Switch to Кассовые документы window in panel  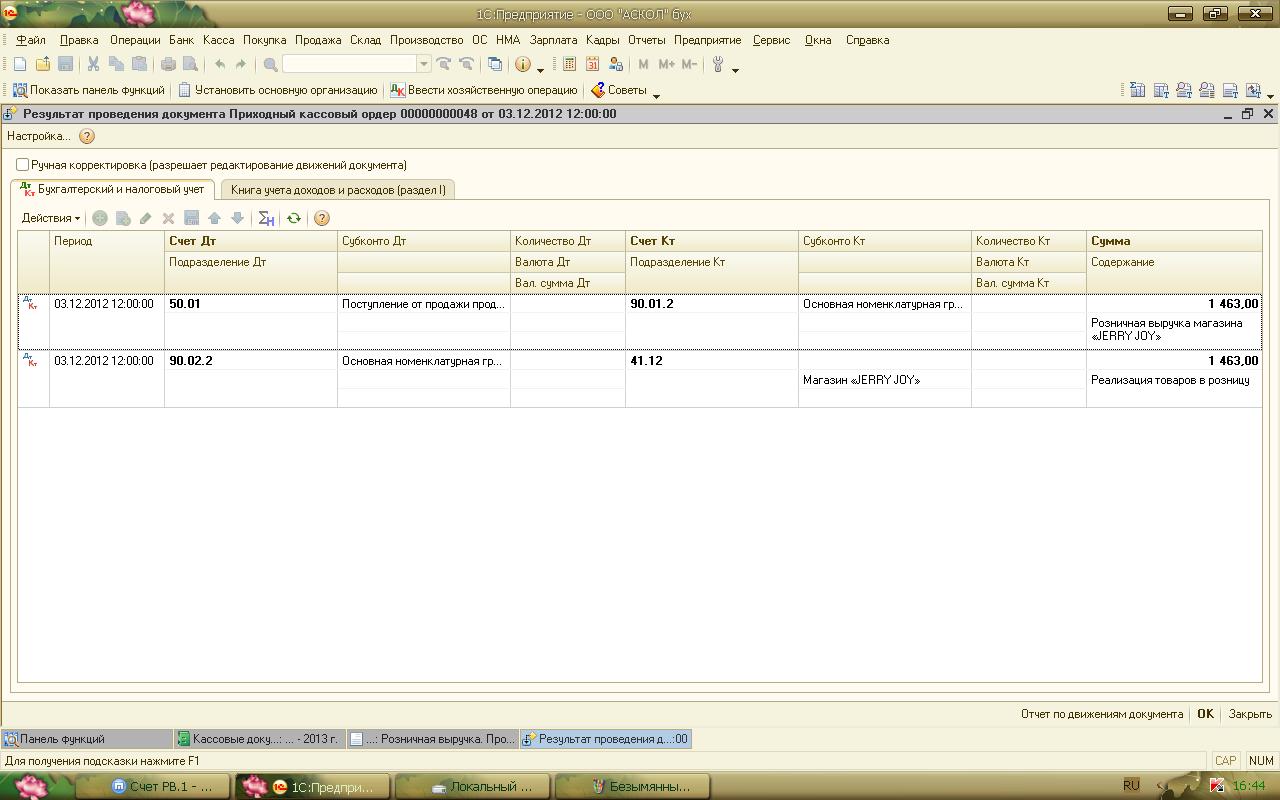tap(259, 739)
